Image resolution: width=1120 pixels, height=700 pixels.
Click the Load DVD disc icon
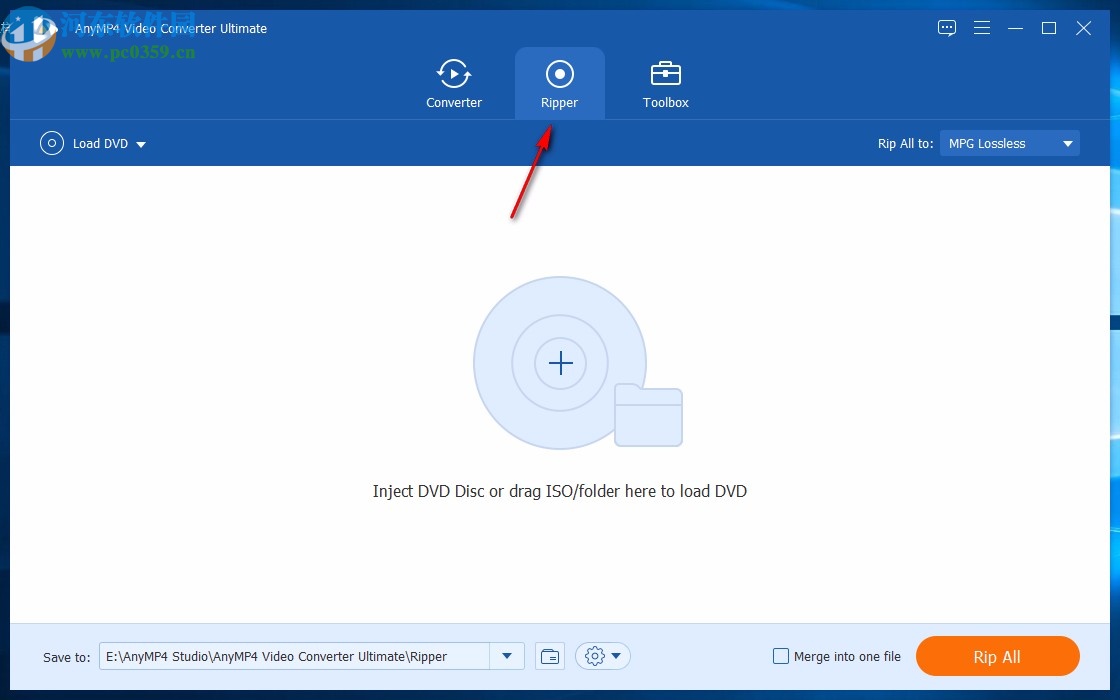point(51,143)
